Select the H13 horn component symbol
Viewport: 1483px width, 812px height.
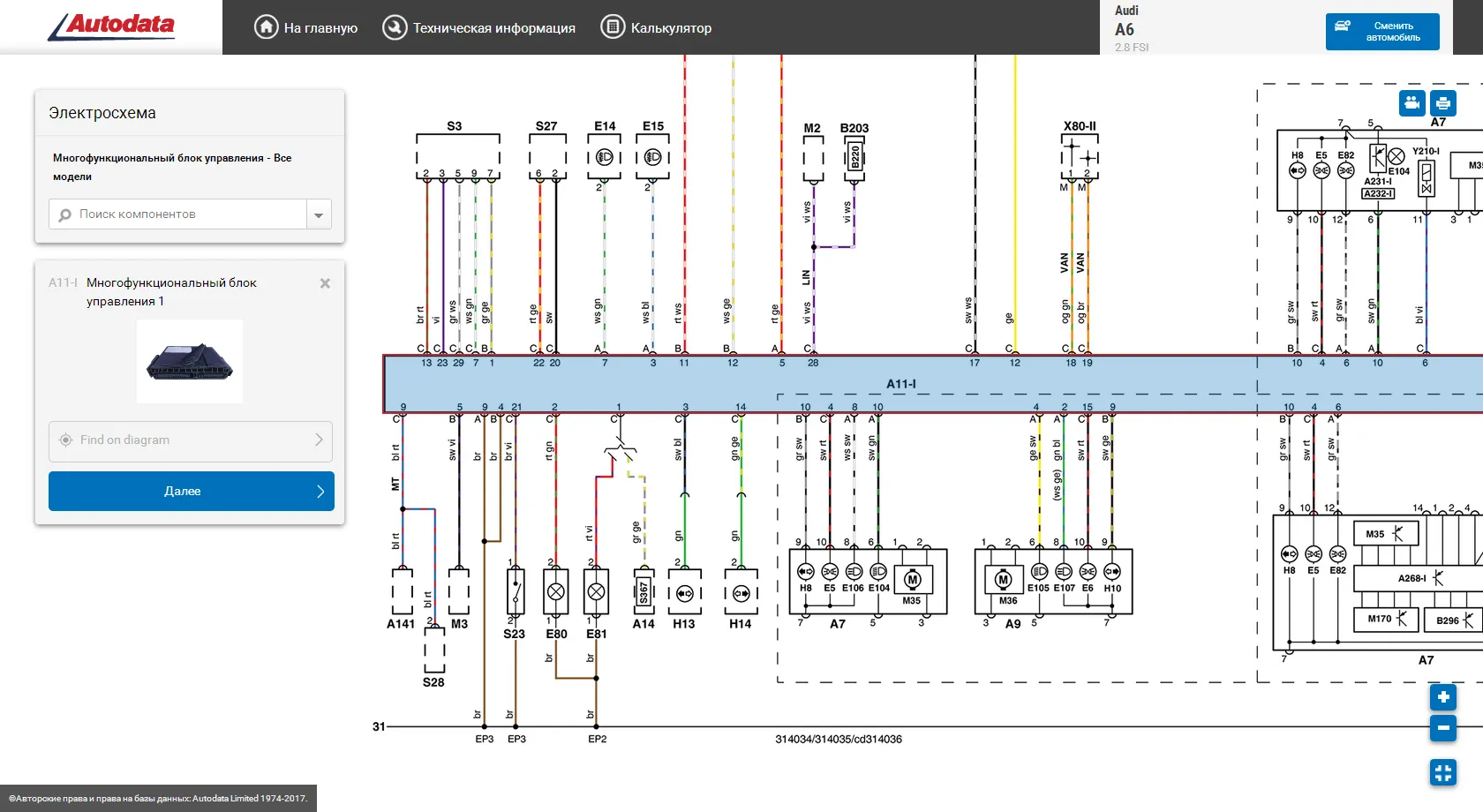[684, 594]
